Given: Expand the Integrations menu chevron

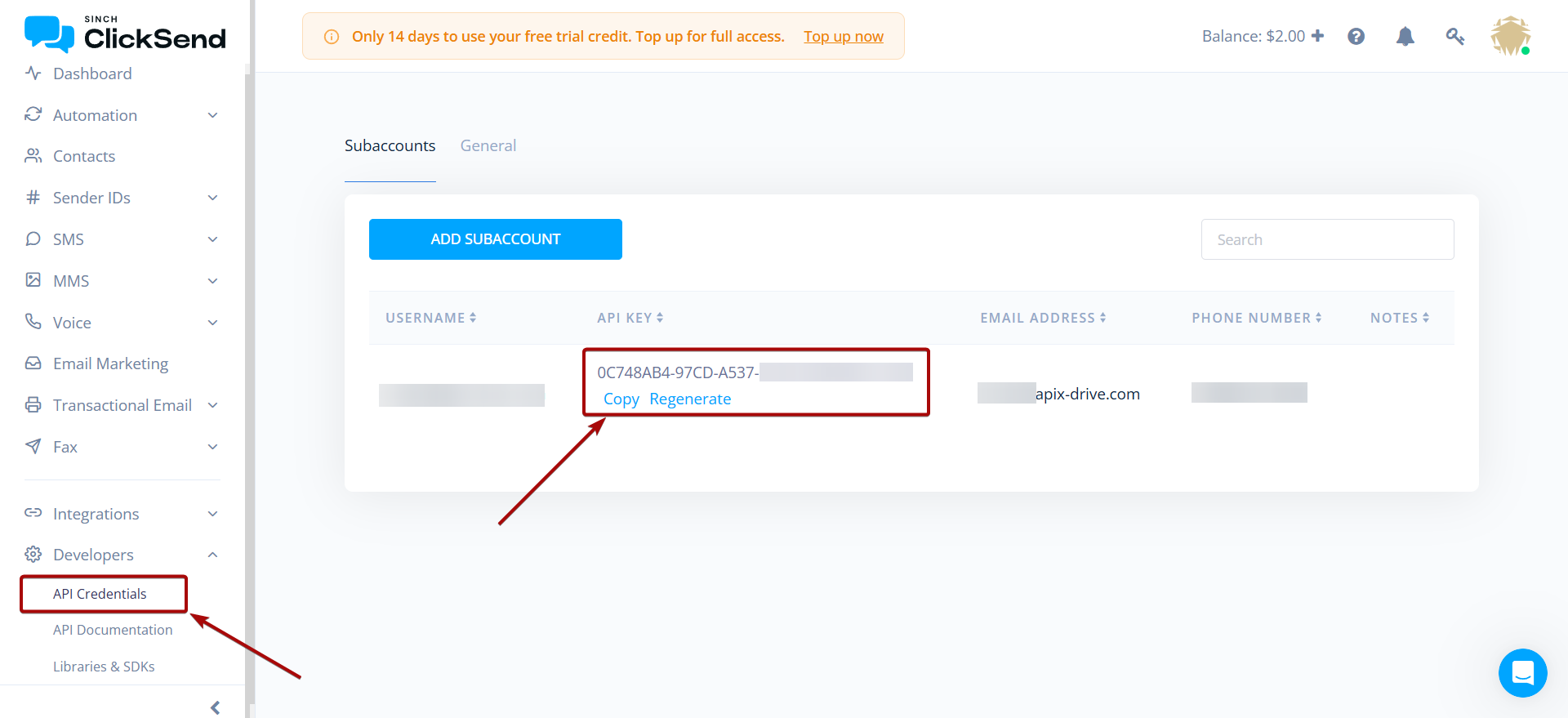Looking at the screenshot, I should point(212,514).
